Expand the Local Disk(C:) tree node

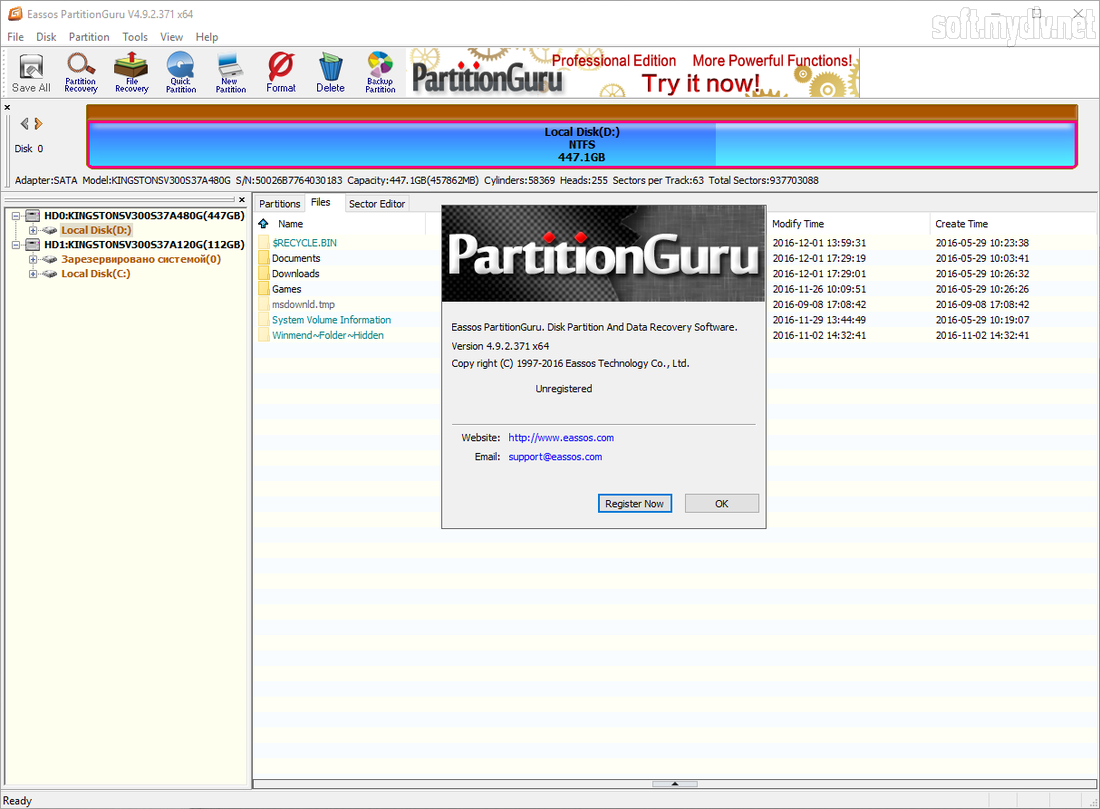click(33, 274)
